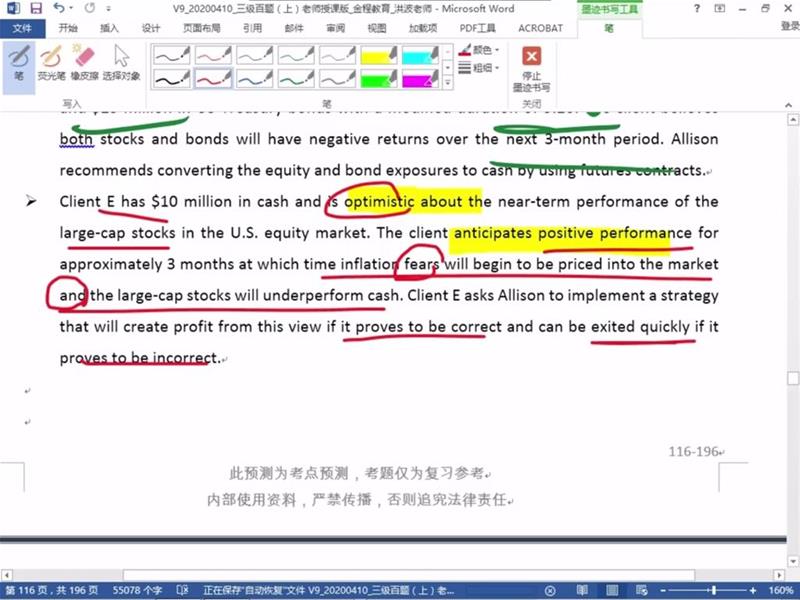
Task: Pick the thin red pen in gallery
Action: point(213,55)
